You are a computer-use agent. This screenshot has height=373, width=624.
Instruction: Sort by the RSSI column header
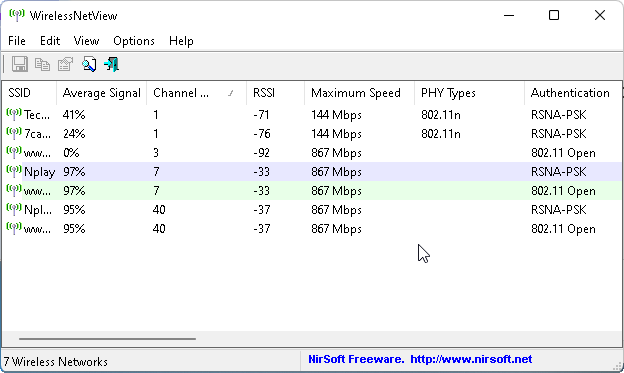pyautogui.click(x=275, y=93)
